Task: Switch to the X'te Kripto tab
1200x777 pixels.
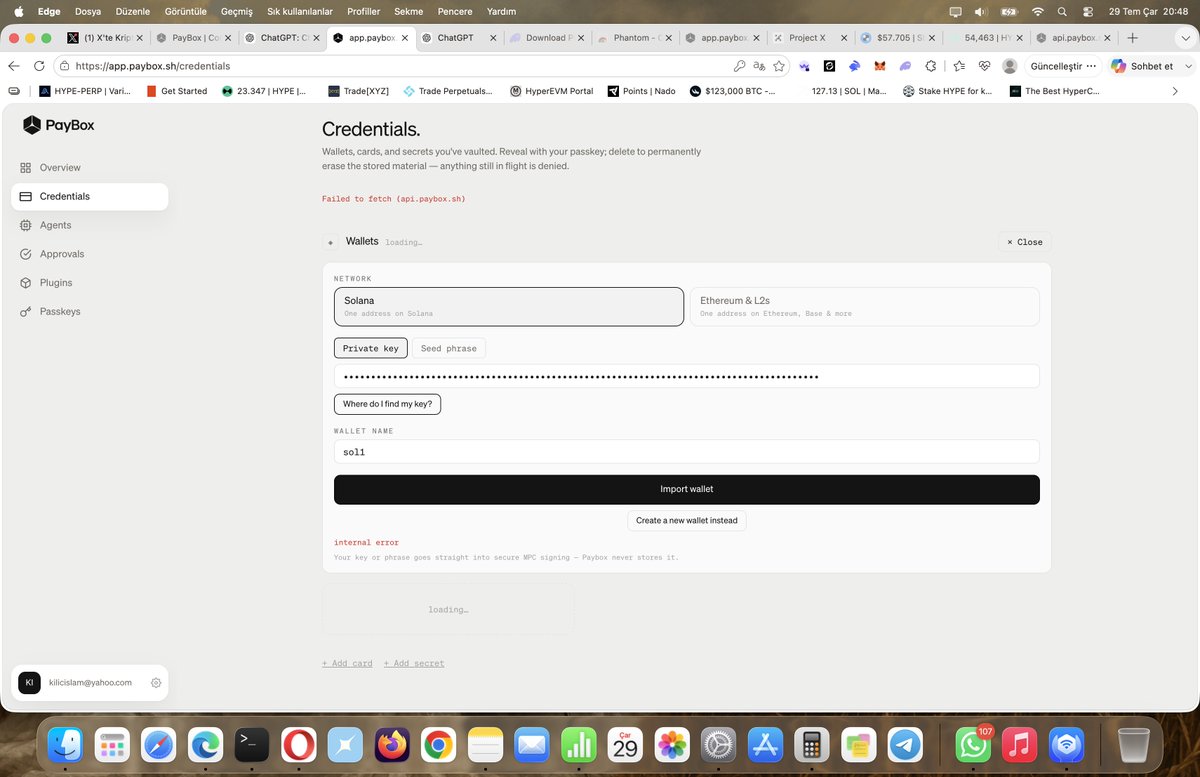Action: tap(104, 38)
